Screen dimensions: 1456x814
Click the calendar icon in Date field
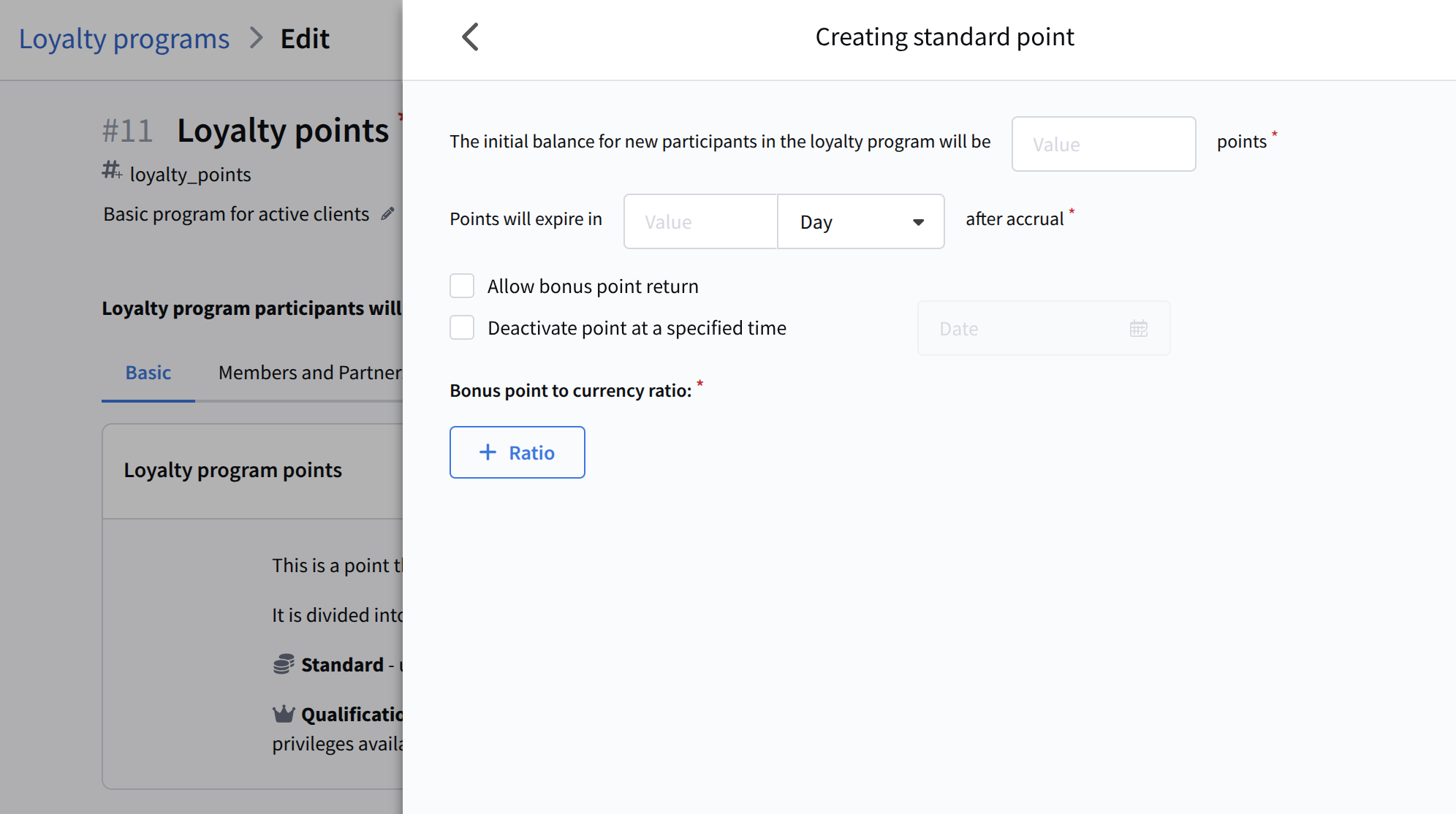click(1138, 329)
